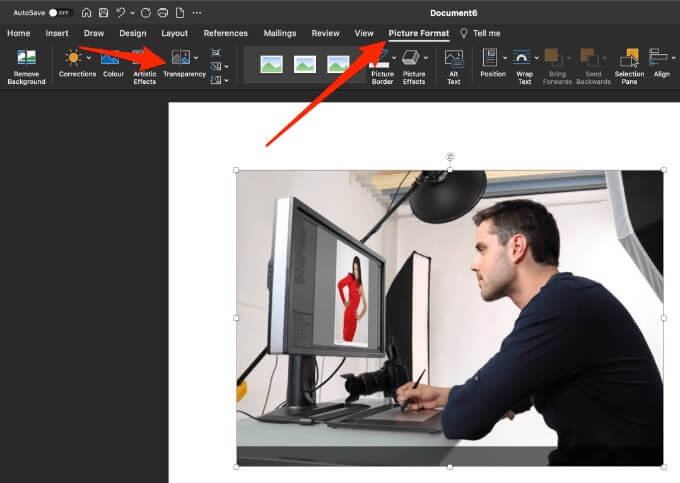Open the three-dot quick access menu
This screenshot has width=680, height=483.
(x=197, y=13)
